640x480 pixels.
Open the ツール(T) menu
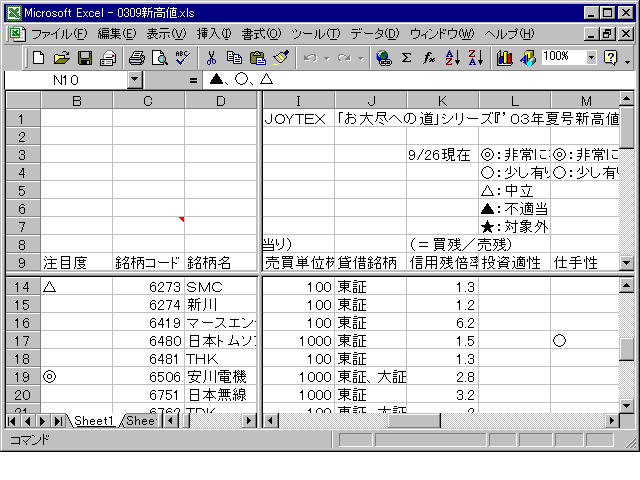(316, 34)
